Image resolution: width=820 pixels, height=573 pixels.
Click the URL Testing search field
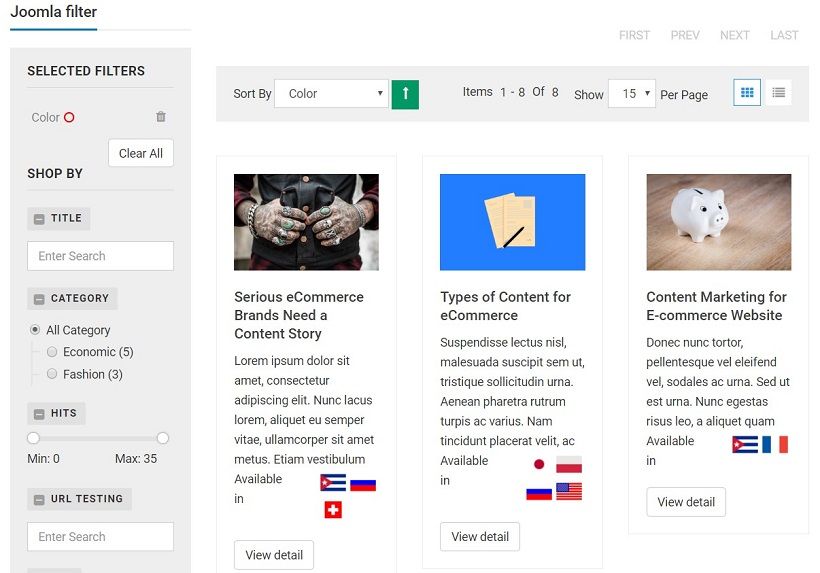coord(100,536)
